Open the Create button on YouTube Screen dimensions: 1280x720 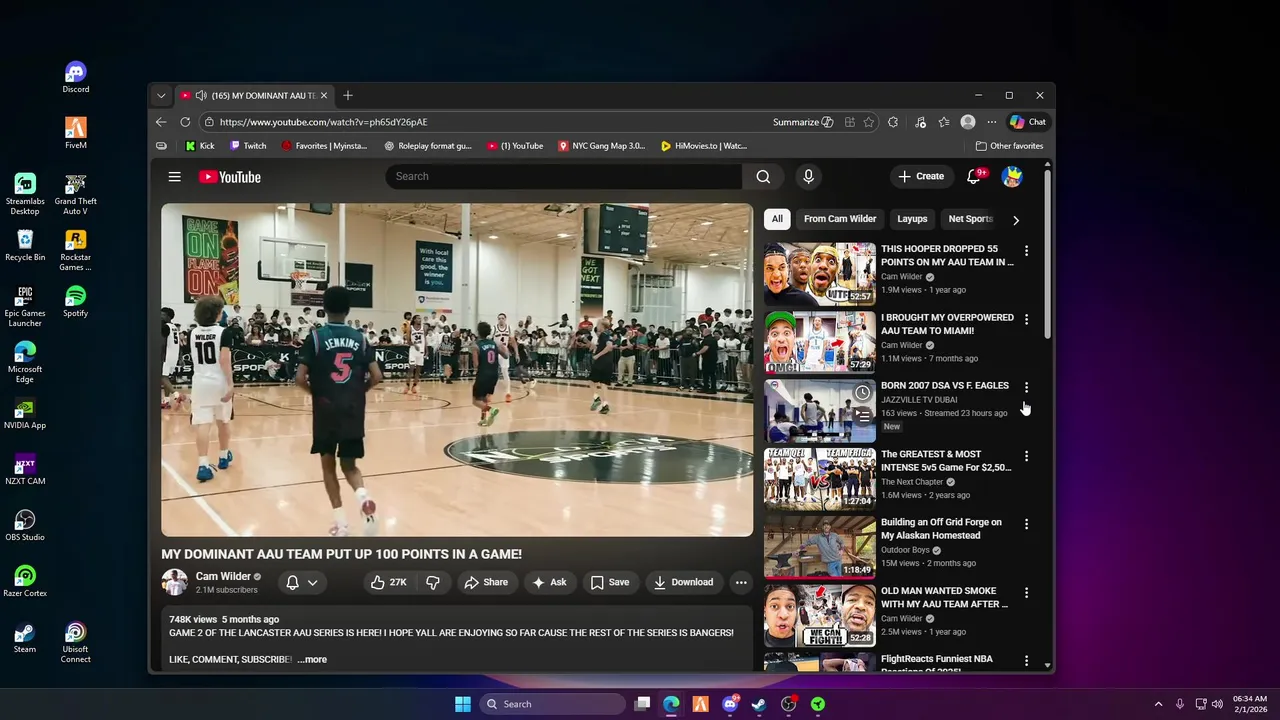[x=921, y=177]
